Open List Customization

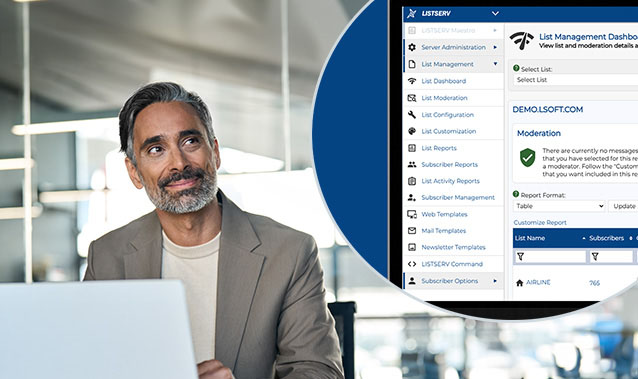click(449, 131)
